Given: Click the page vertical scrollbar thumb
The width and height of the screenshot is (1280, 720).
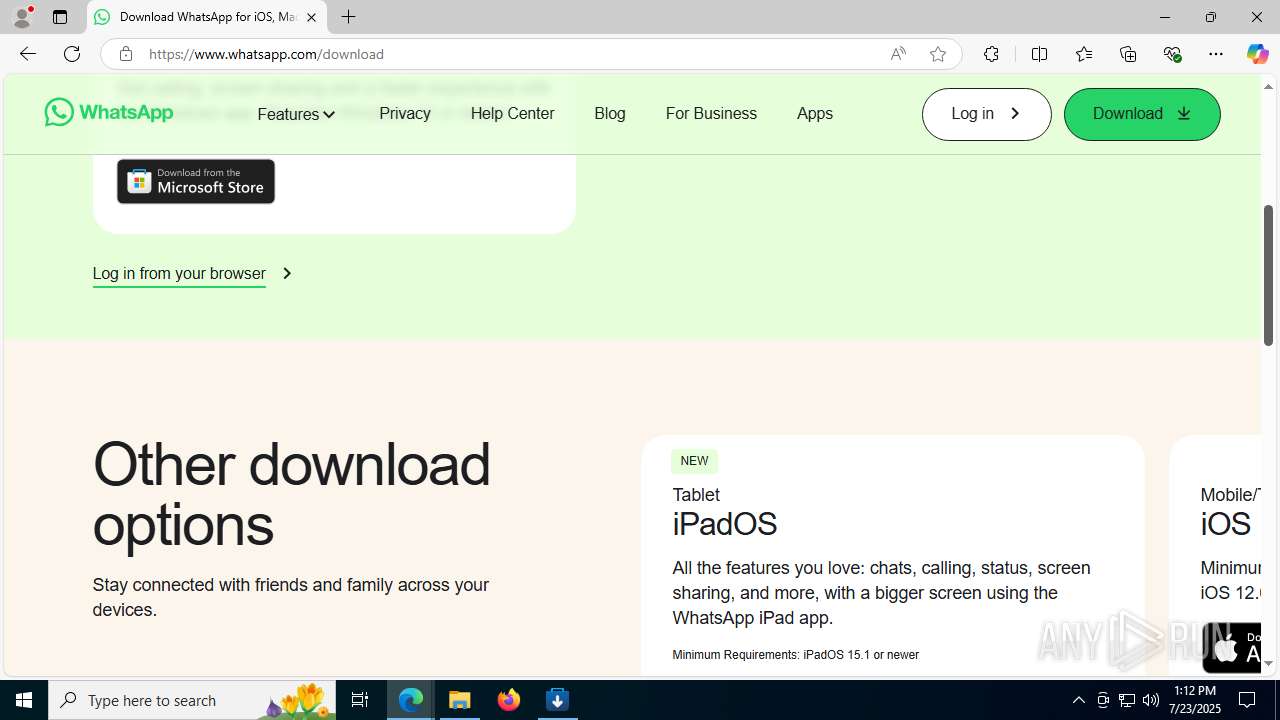Looking at the screenshot, I should pos(1268,276).
